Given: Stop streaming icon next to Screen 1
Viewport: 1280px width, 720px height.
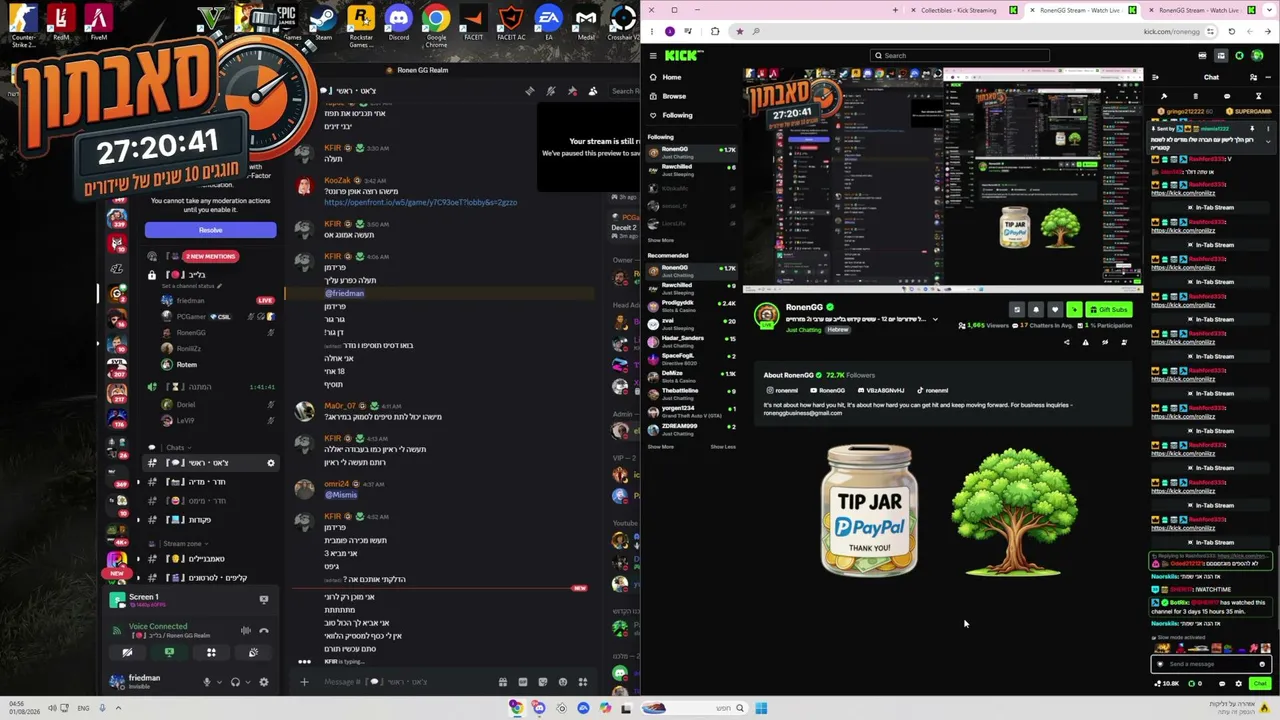Looking at the screenshot, I should point(264,599).
